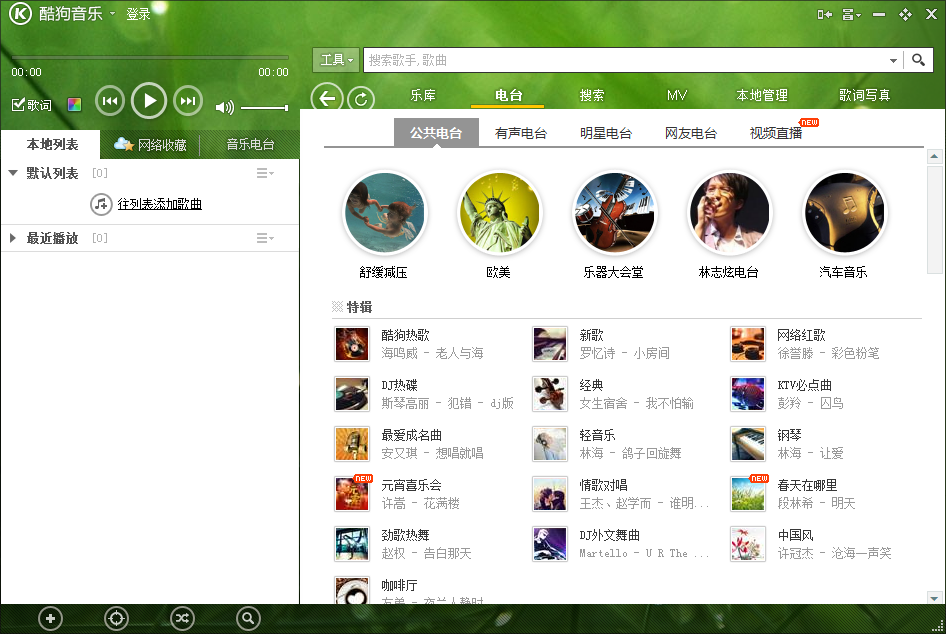
Task: Open the 乐器大会堂 radio station thumbnail
Action: (614, 213)
